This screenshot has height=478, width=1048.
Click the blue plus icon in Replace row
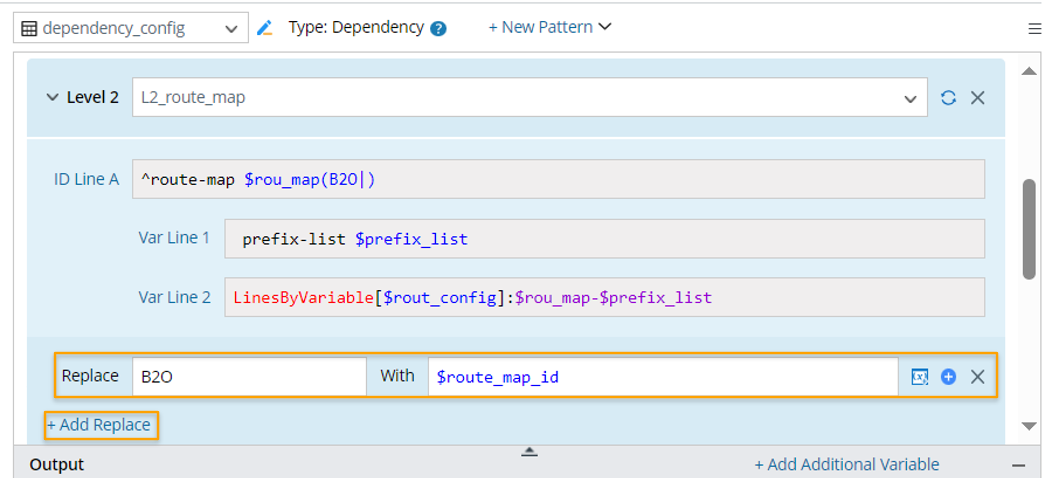[949, 377]
